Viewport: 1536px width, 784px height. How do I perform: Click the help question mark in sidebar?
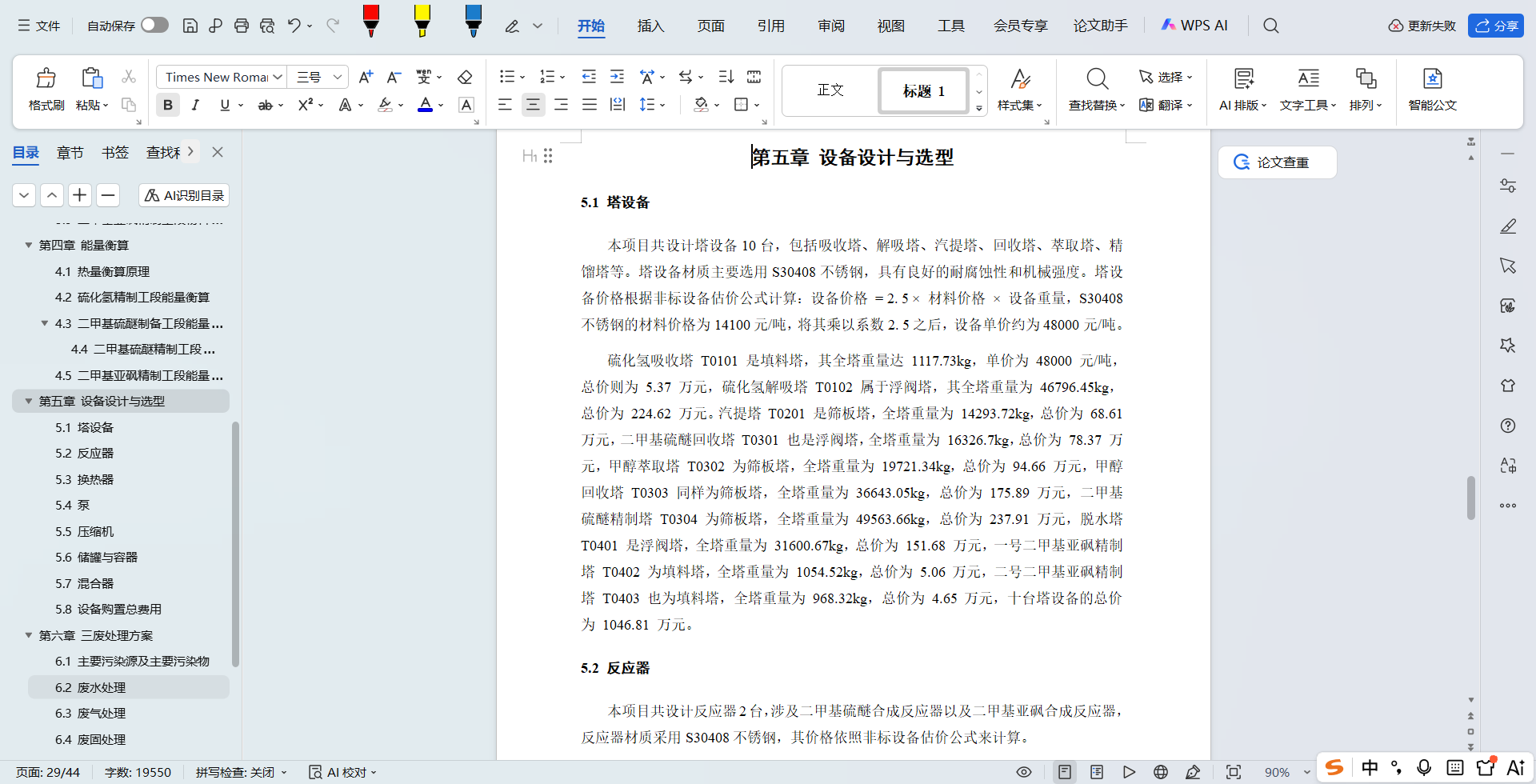point(1508,426)
